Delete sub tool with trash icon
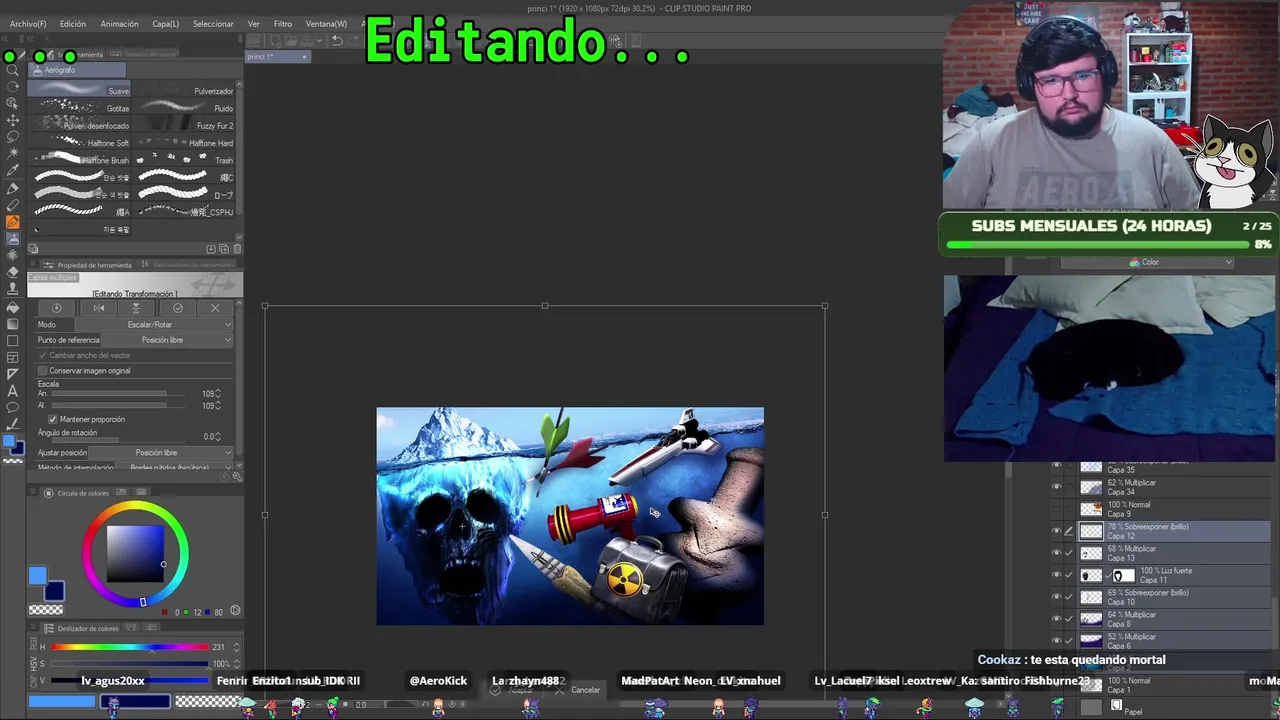Image resolution: width=1280 pixels, height=720 pixels. click(237, 249)
